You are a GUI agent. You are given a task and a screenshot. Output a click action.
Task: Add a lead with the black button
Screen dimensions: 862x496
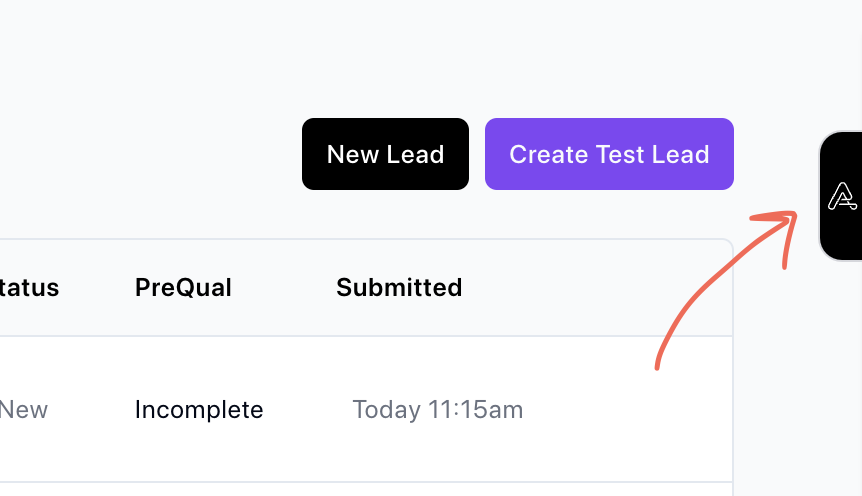point(385,154)
